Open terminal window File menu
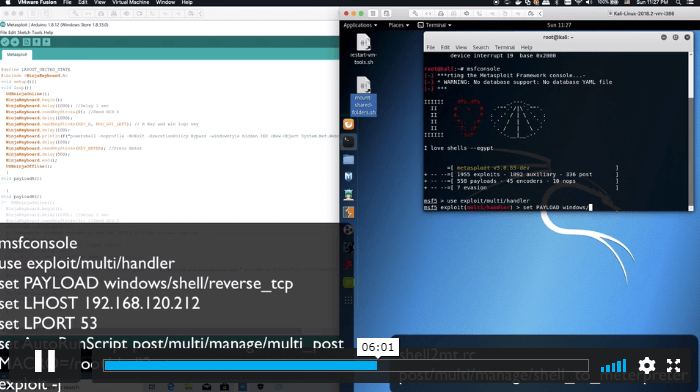Viewport: 700px width, 392px height. [x=430, y=47]
